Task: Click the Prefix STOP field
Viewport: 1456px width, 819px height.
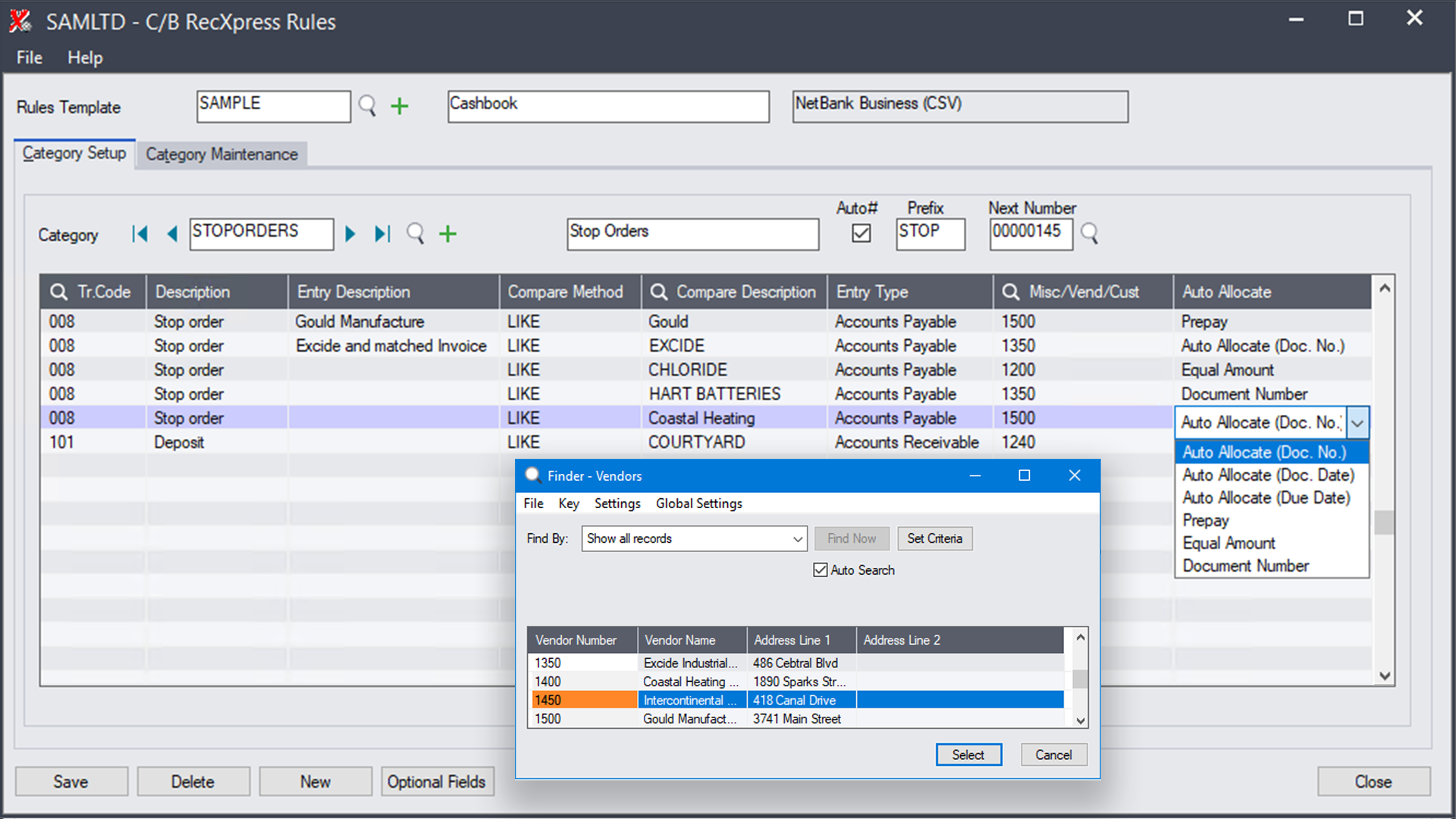Action: [x=930, y=234]
